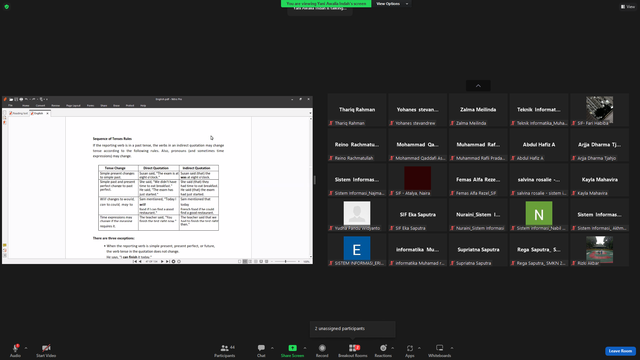Click muted mic icon on Zalma Meilinda's tile
The height and width of the screenshot is (360, 640).
(x=452, y=123)
